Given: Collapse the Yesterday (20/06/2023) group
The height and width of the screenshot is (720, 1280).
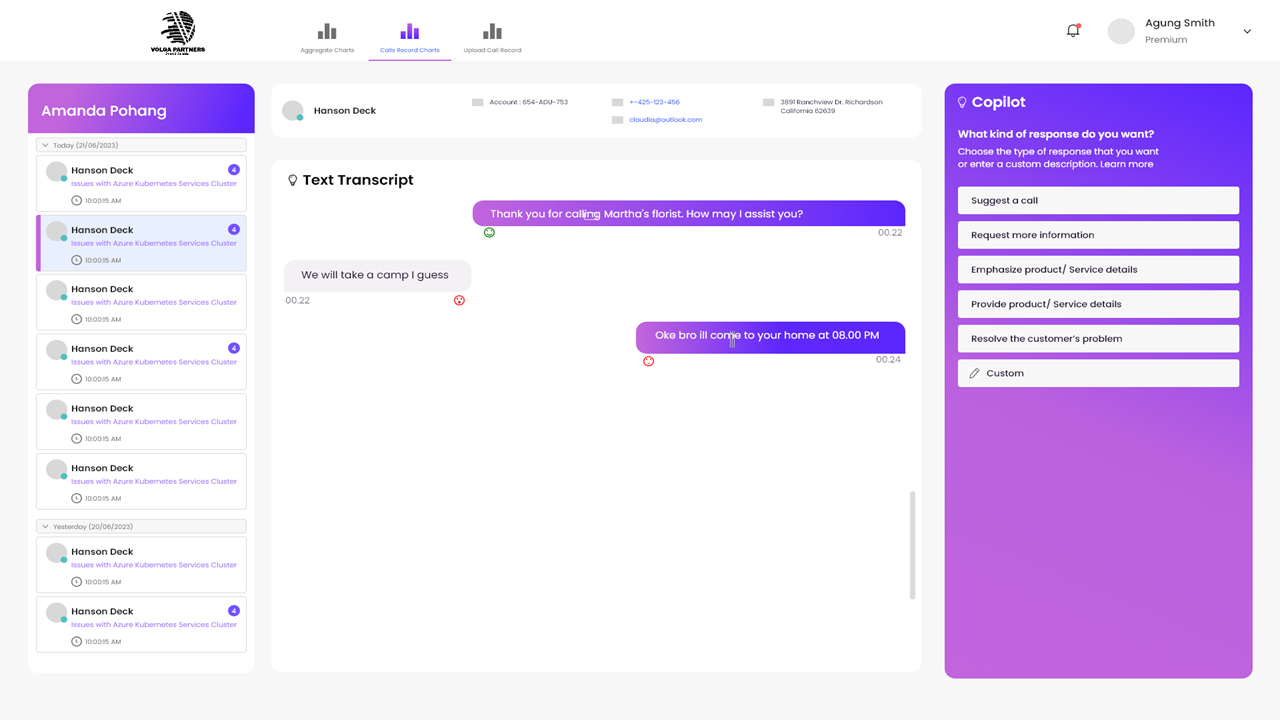Looking at the screenshot, I should coord(46,526).
